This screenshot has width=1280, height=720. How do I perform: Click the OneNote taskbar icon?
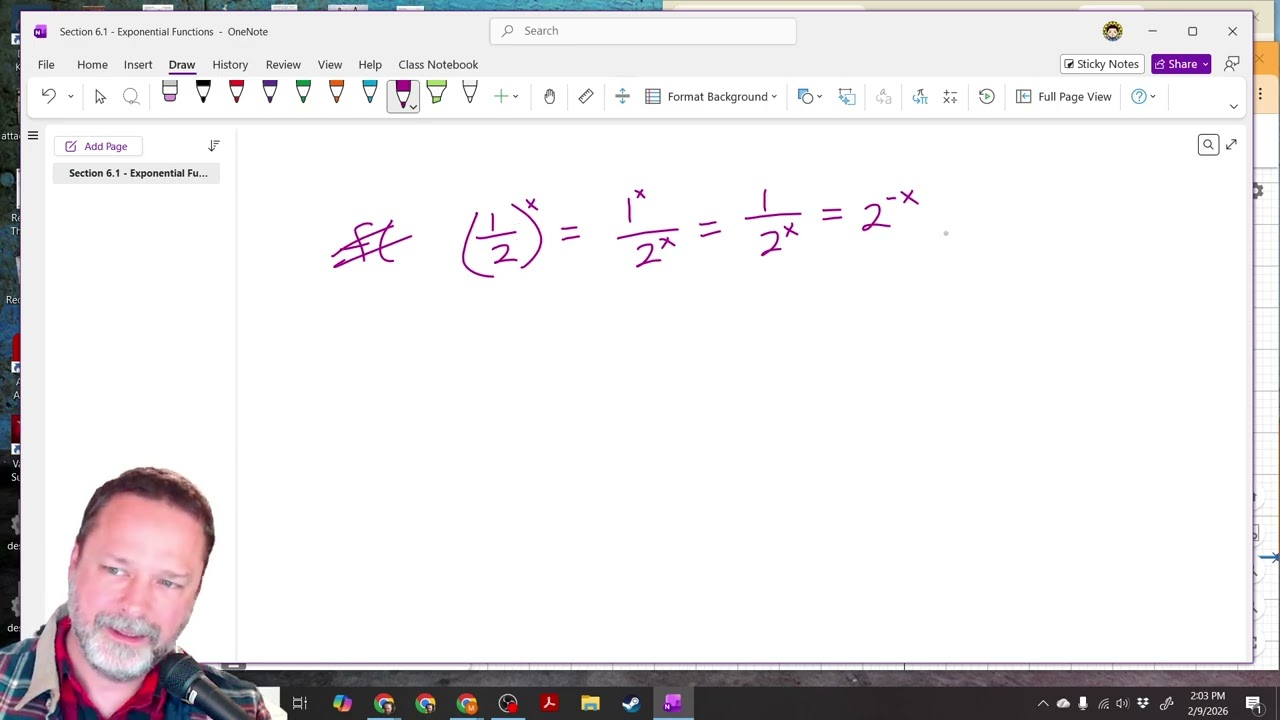tap(672, 703)
